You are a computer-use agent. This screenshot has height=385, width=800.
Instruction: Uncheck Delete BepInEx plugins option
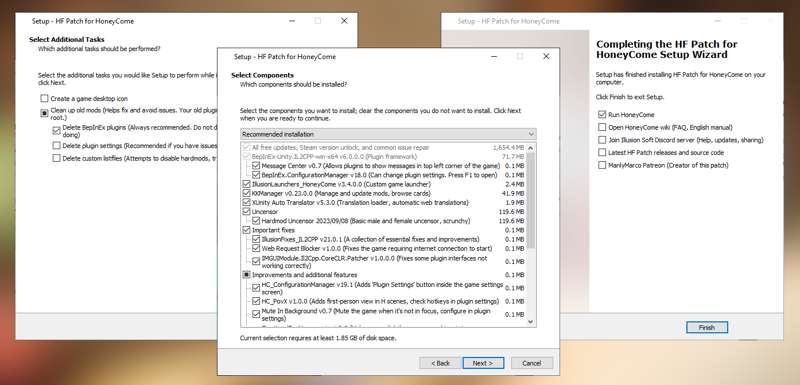pos(56,131)
